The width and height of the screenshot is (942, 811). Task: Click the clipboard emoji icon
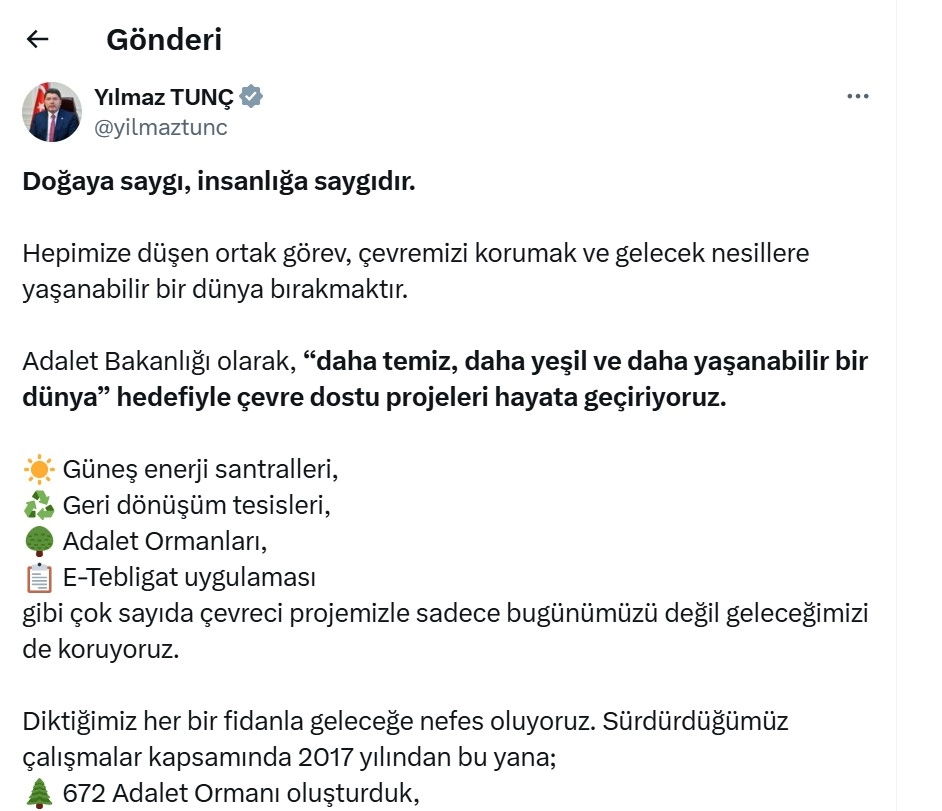(x=38, y=578)
